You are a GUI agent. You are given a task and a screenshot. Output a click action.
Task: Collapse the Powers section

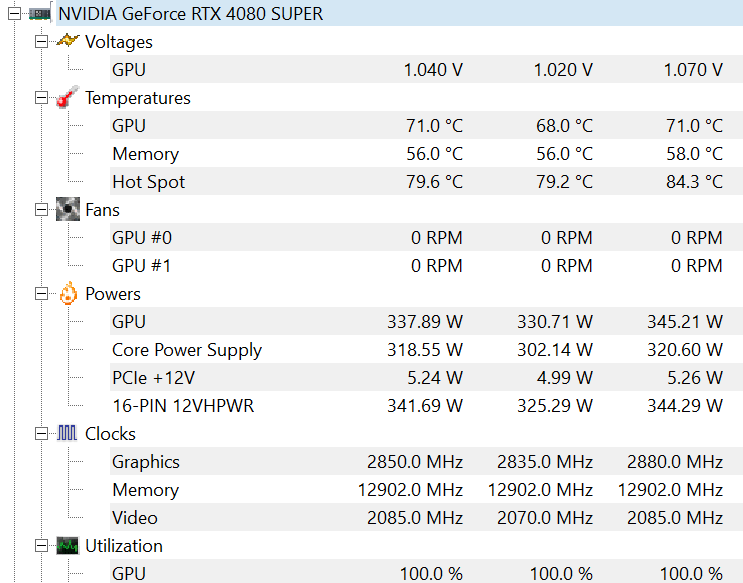pos(42,294)
